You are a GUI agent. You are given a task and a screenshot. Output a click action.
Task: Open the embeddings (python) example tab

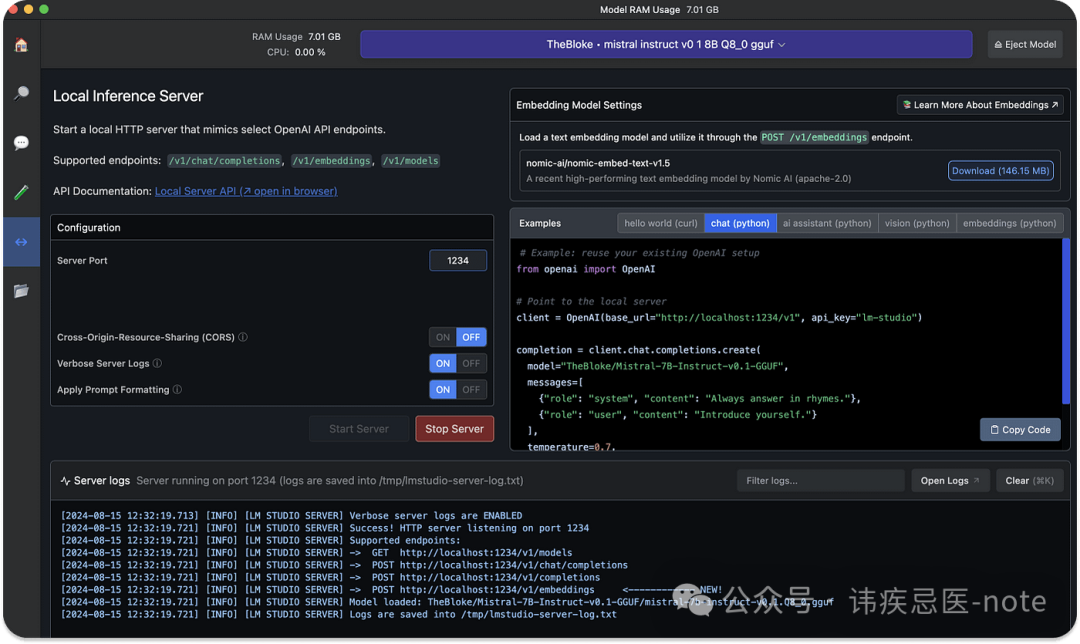(x=1009, y=223)
